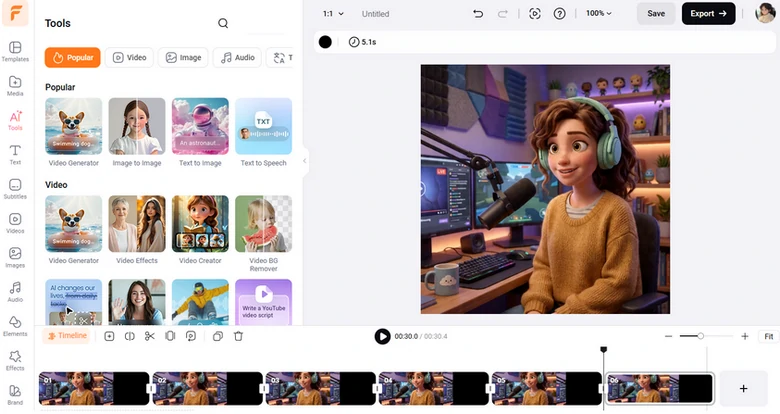Delete scene with trash icon

point(238,336)
